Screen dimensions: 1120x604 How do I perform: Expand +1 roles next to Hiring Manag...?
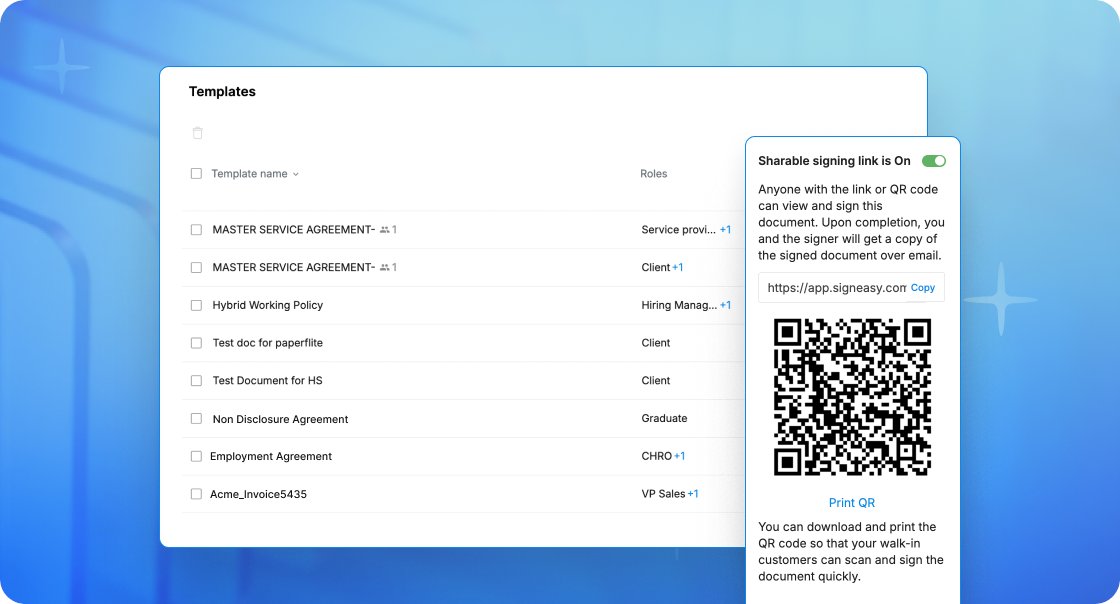click(x=725, y=306)
